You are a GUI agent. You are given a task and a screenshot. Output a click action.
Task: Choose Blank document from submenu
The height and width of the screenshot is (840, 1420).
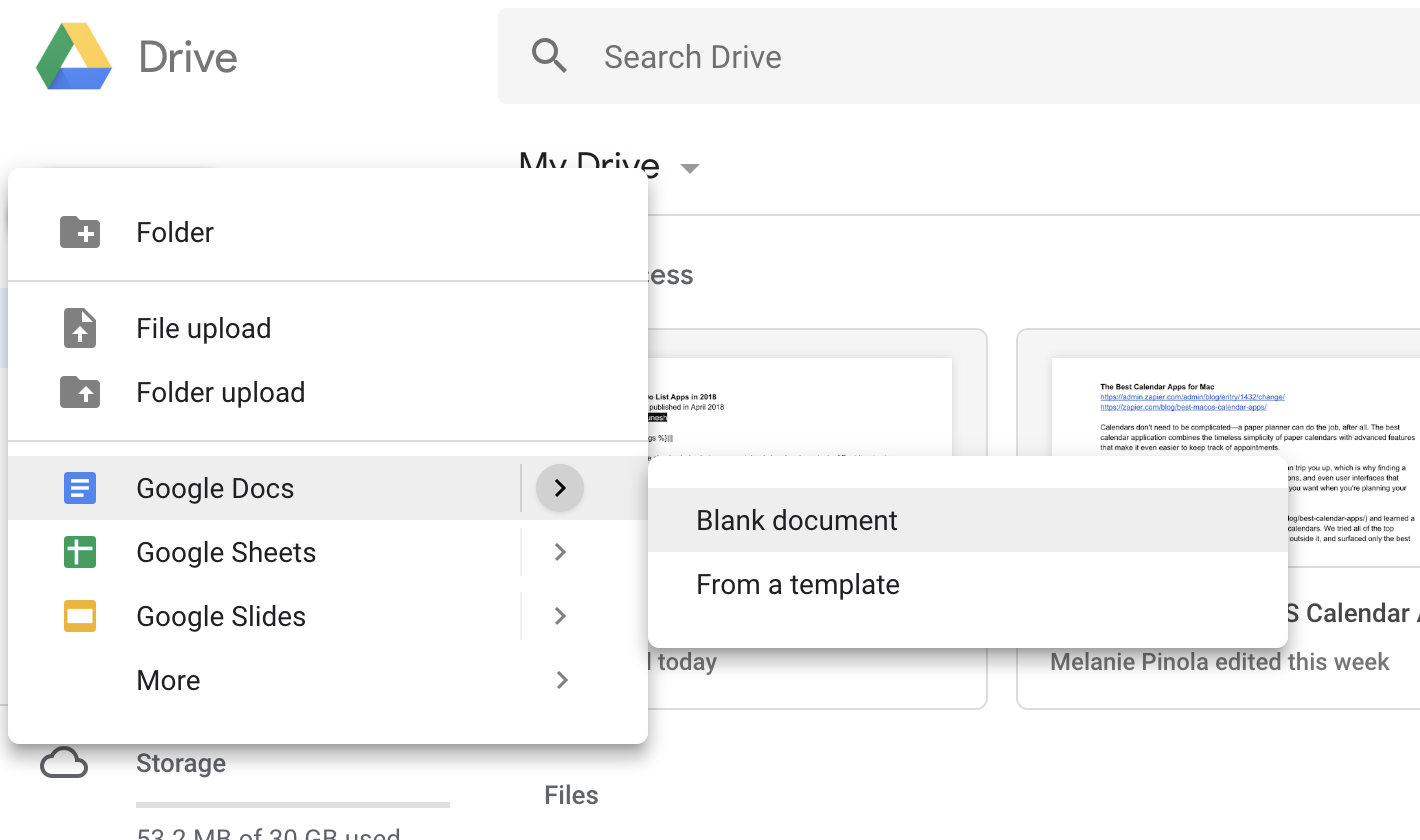pos(968,520)
